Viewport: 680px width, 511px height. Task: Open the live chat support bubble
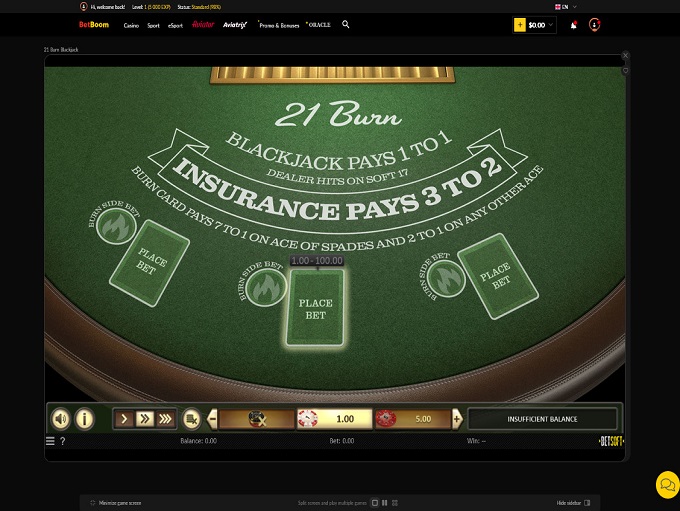[666, 485]
